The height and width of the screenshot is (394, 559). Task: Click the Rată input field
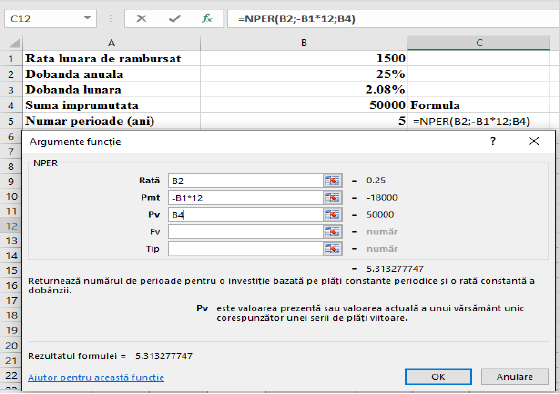tap(246, 181)
